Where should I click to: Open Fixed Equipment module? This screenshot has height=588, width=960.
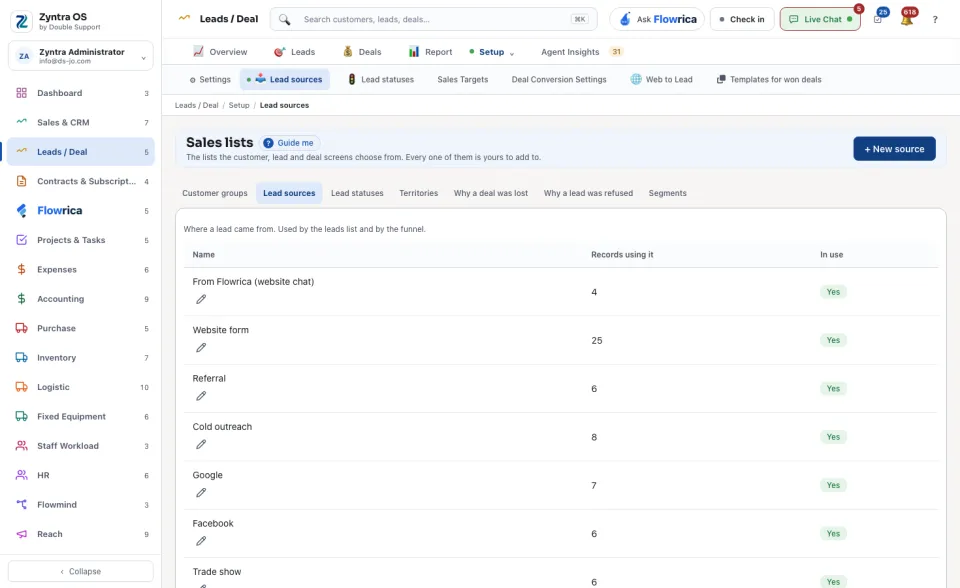click(81, 416)
